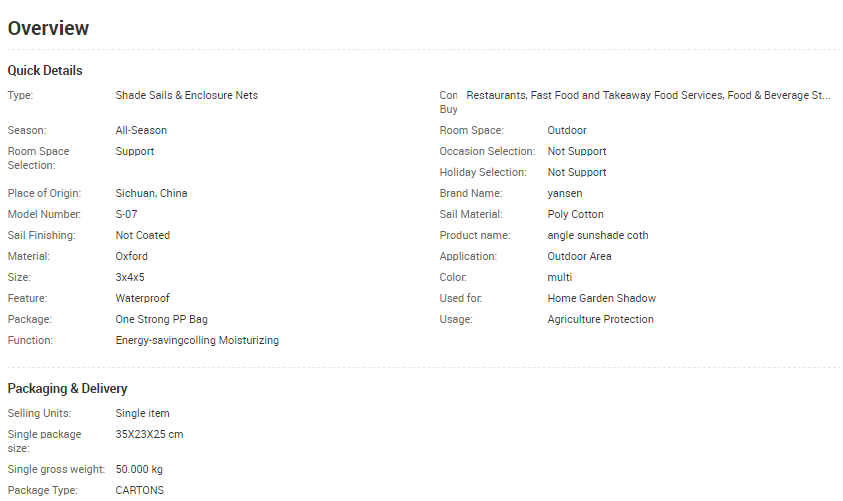
Task: Click the Oxford material value
Action: coord(132,256)
